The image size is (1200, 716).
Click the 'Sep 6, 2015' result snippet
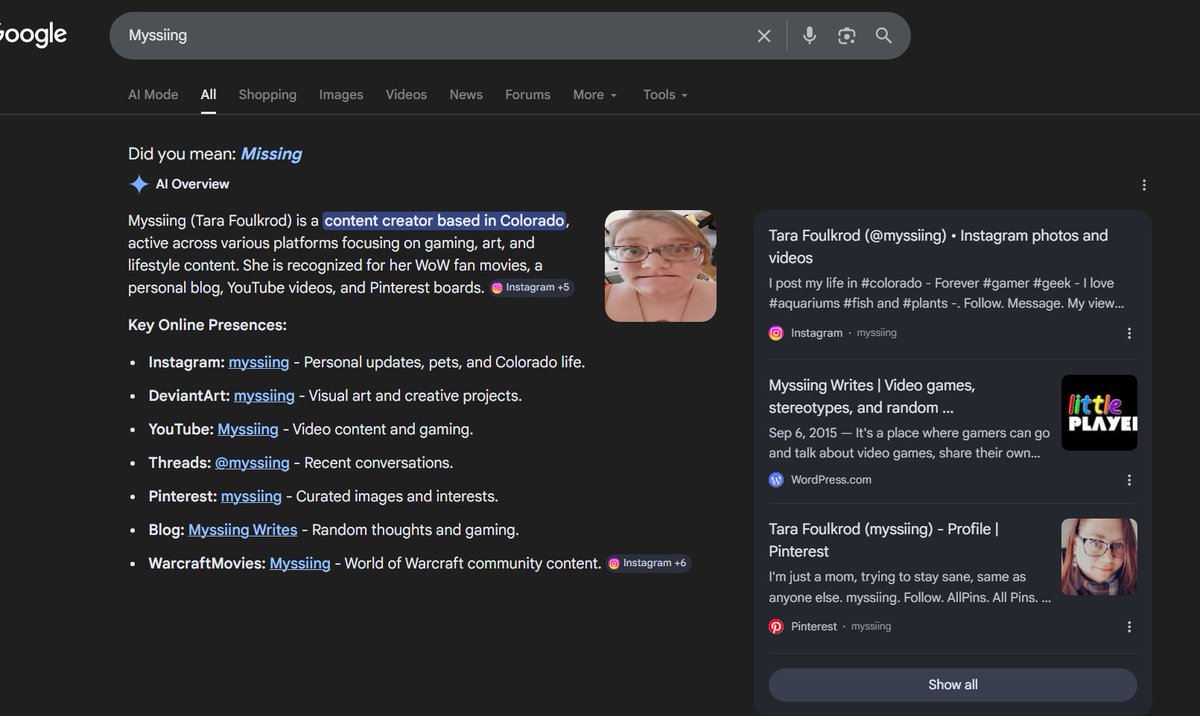(909, 444)
